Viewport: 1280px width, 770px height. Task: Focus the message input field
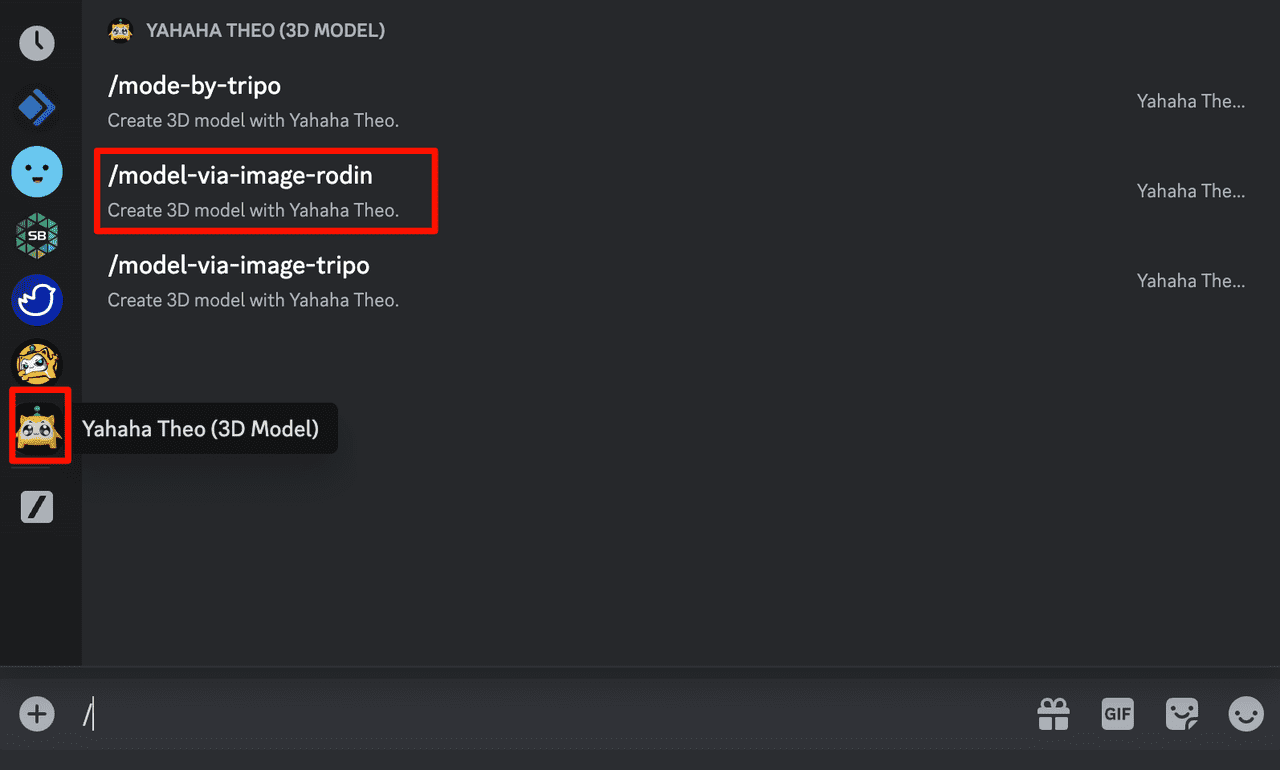click(x=550, y=714)
